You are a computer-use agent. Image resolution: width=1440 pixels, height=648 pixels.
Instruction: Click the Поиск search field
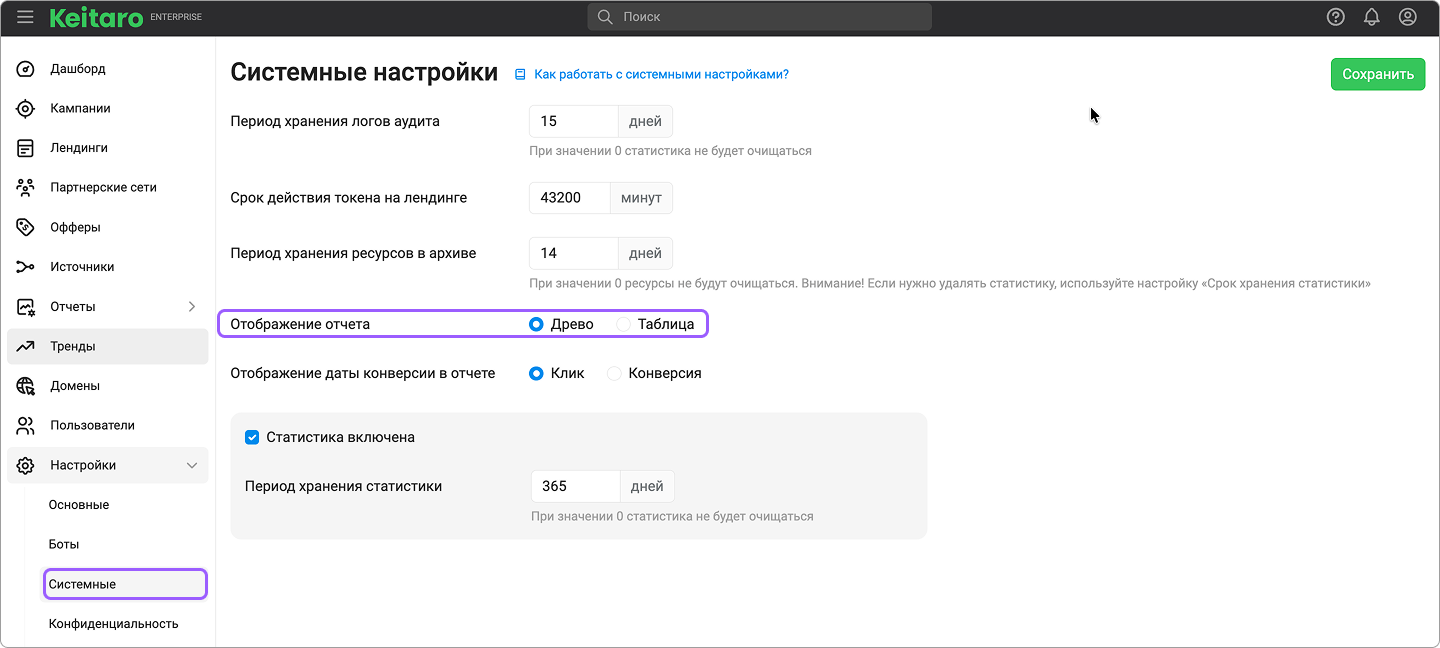coord(760,17)
